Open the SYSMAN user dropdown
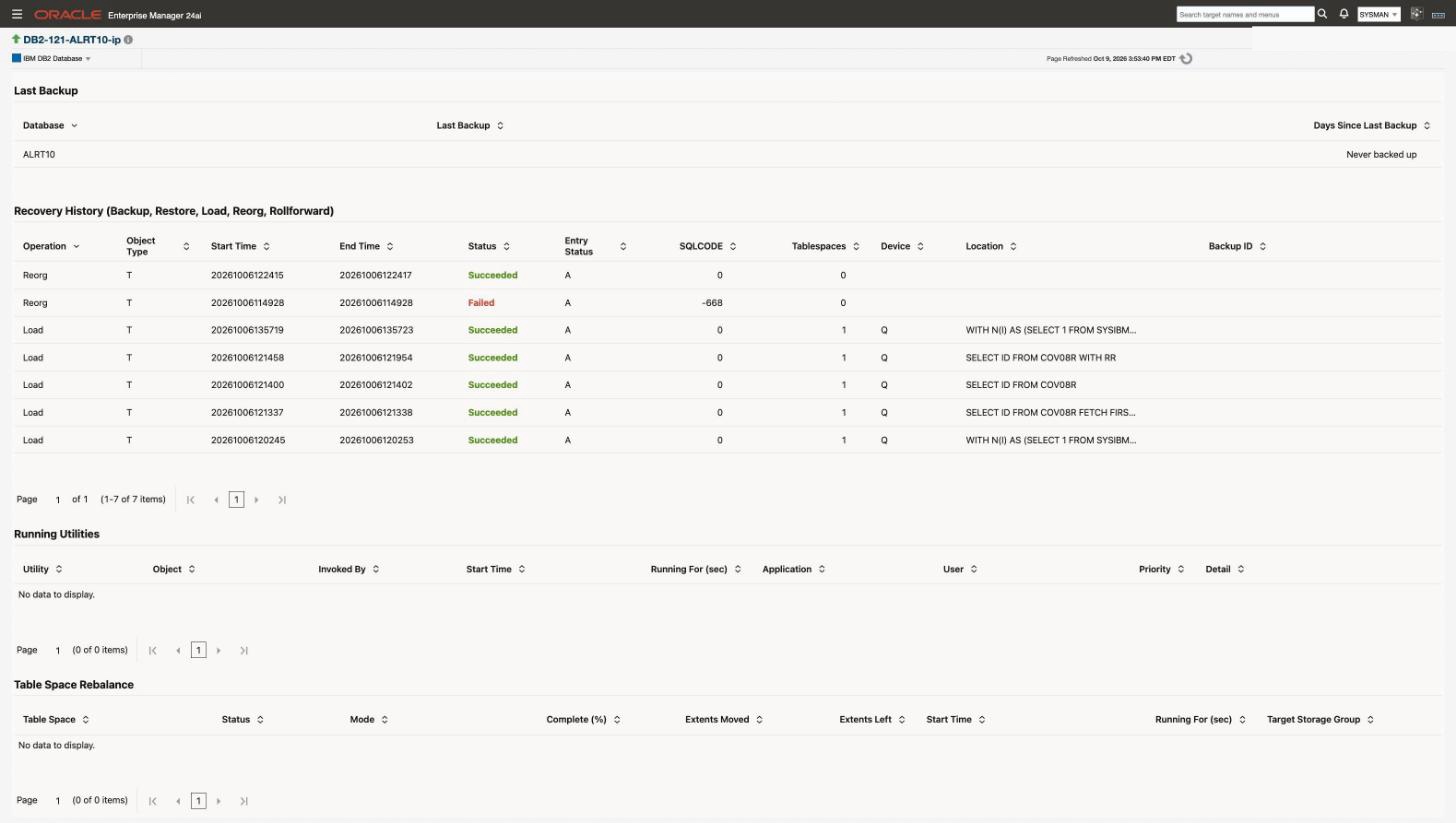The image size is (1456, 823). click(1378, 14)
